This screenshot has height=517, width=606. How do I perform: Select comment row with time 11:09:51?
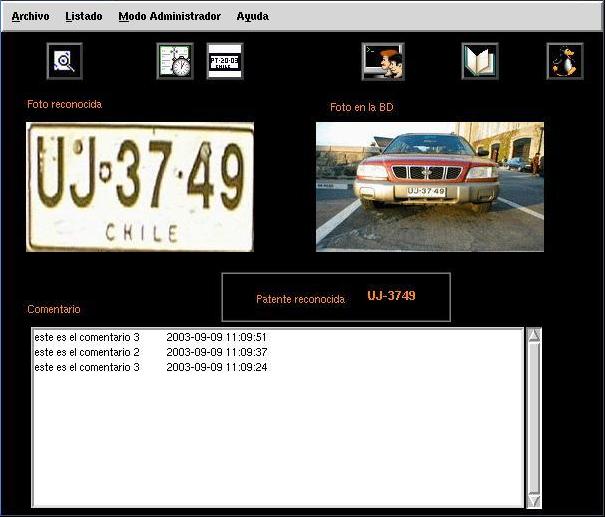pyautogui.click(x=277, y=337)
